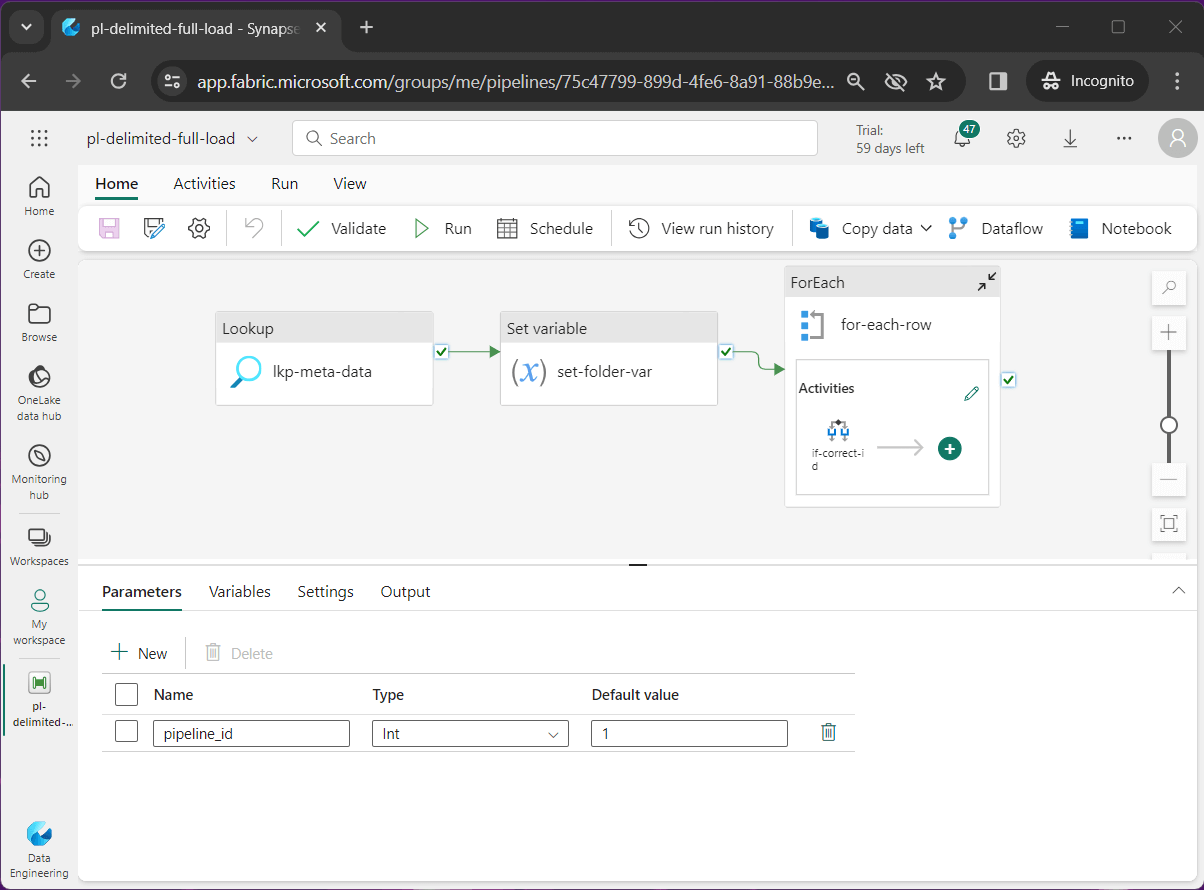Screen dimensions: 1204x890
Task: Toggle the Lookup activity success checkbox
Action: [x=442, y=351]
